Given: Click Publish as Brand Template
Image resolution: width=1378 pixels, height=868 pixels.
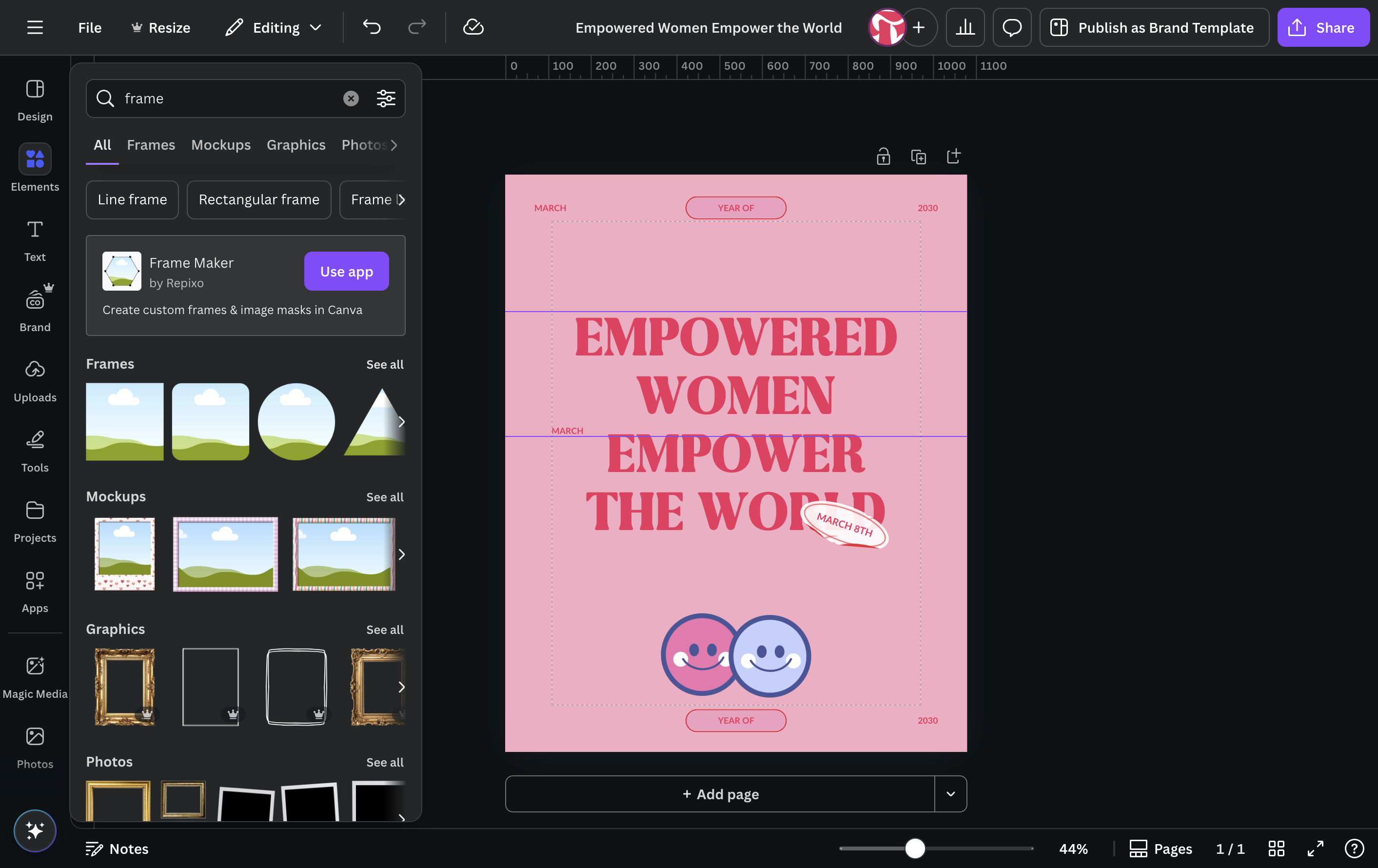Looking at the screenshot, I should pos(1154,27).
